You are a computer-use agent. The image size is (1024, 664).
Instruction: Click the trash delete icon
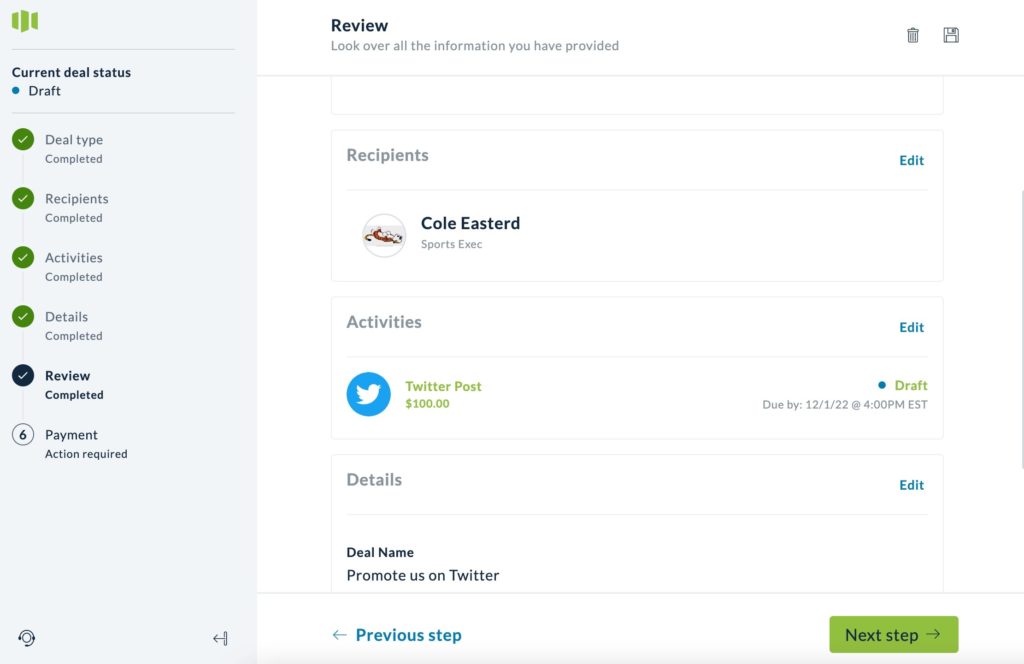pyautogui.click(x=912, y=35)
